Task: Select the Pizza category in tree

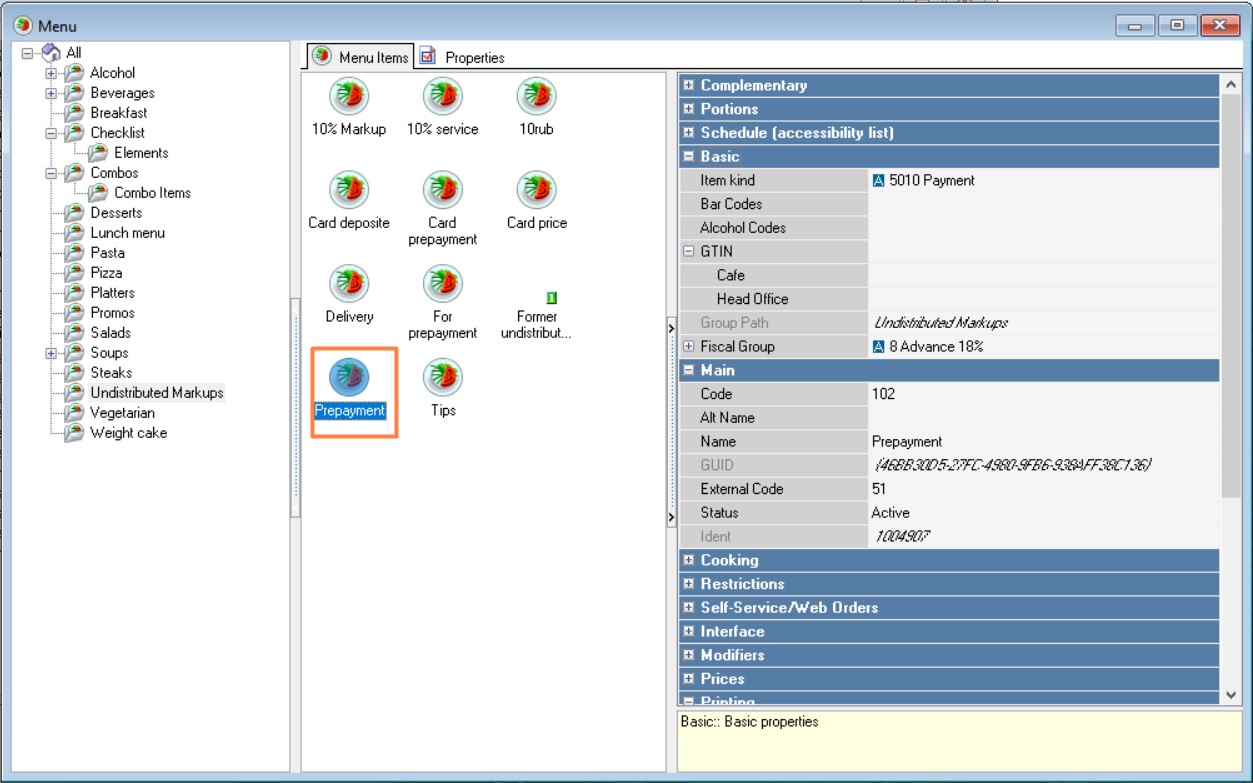Action: 106,273
